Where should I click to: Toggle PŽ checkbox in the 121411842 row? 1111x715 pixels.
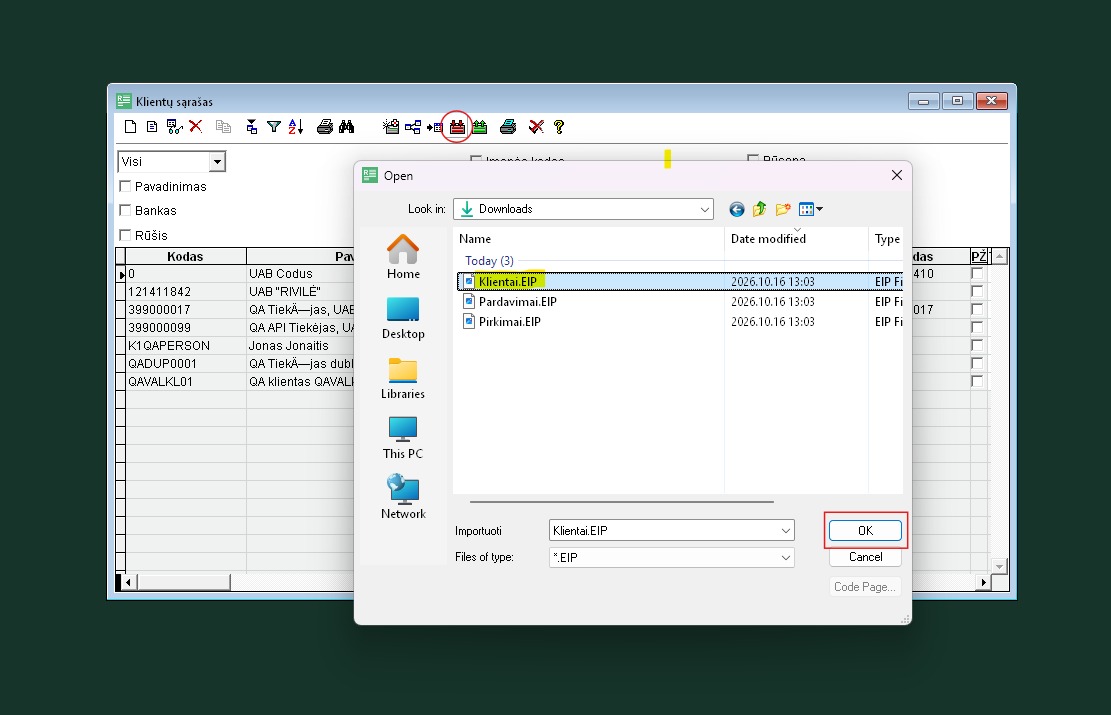977,291
